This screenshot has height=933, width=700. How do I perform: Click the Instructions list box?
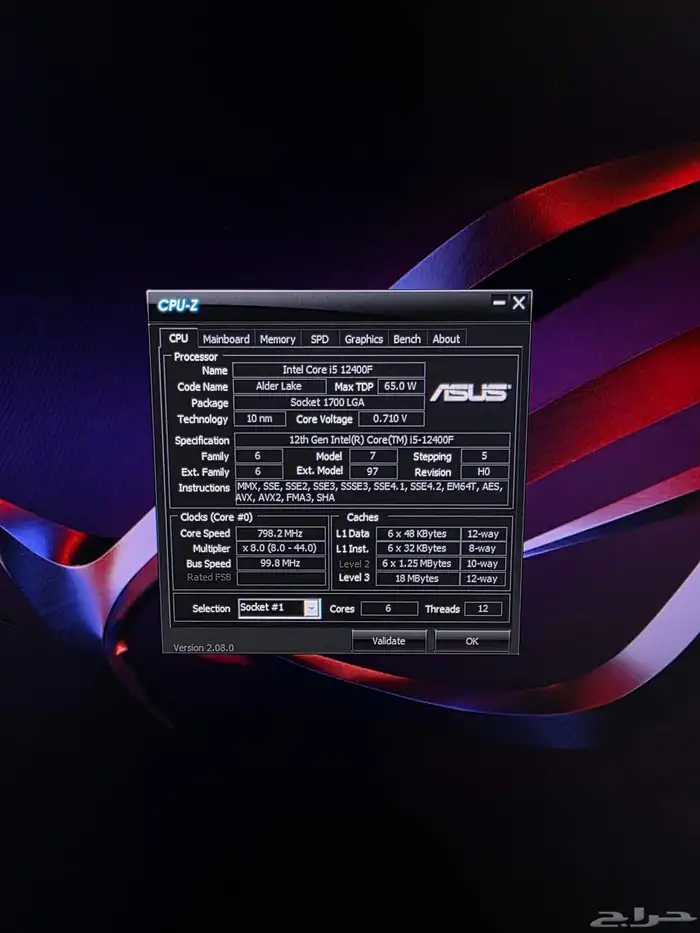tap(371, 491)
